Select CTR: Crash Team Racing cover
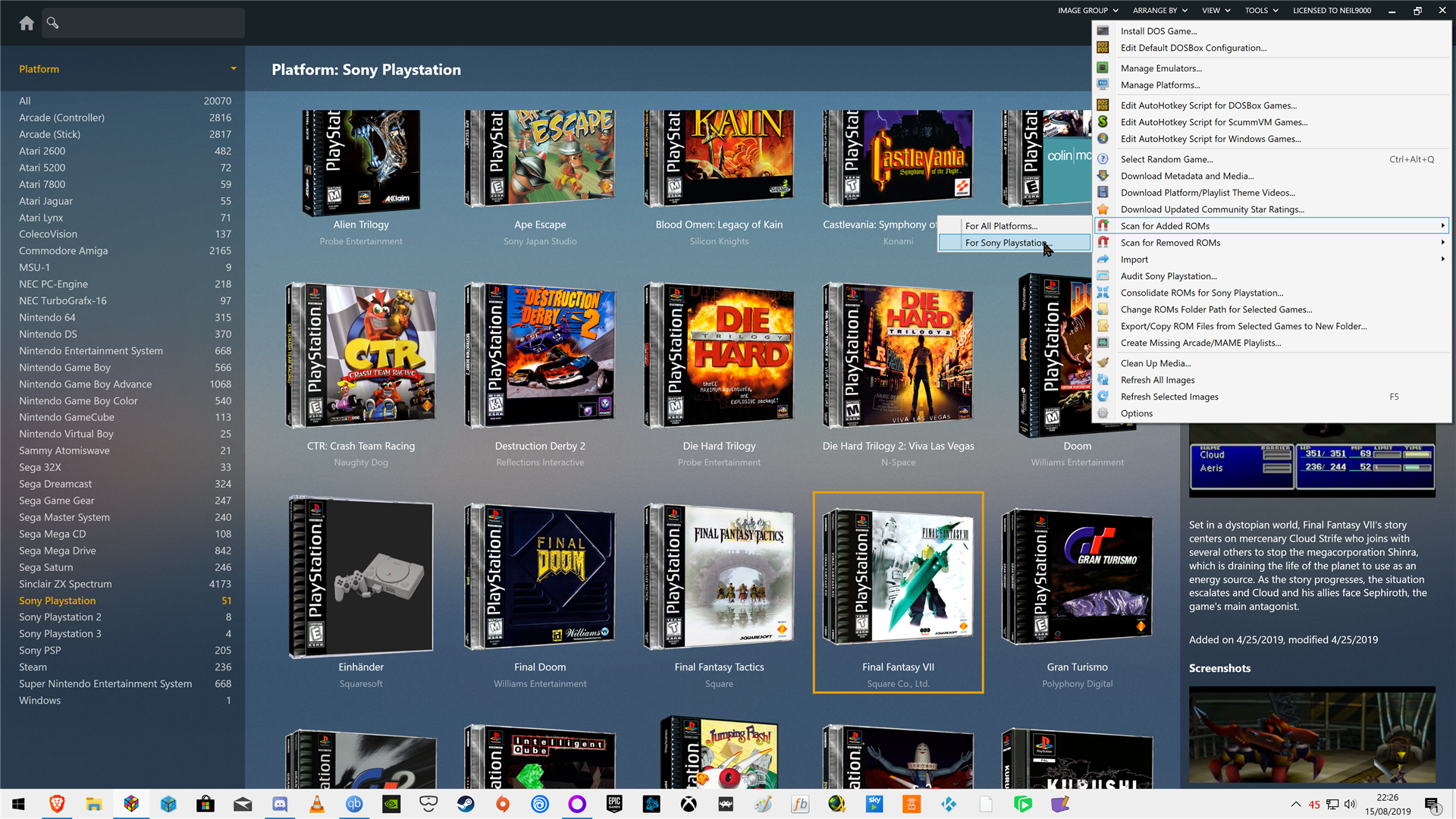1456x819 pixels. (361, 356)
